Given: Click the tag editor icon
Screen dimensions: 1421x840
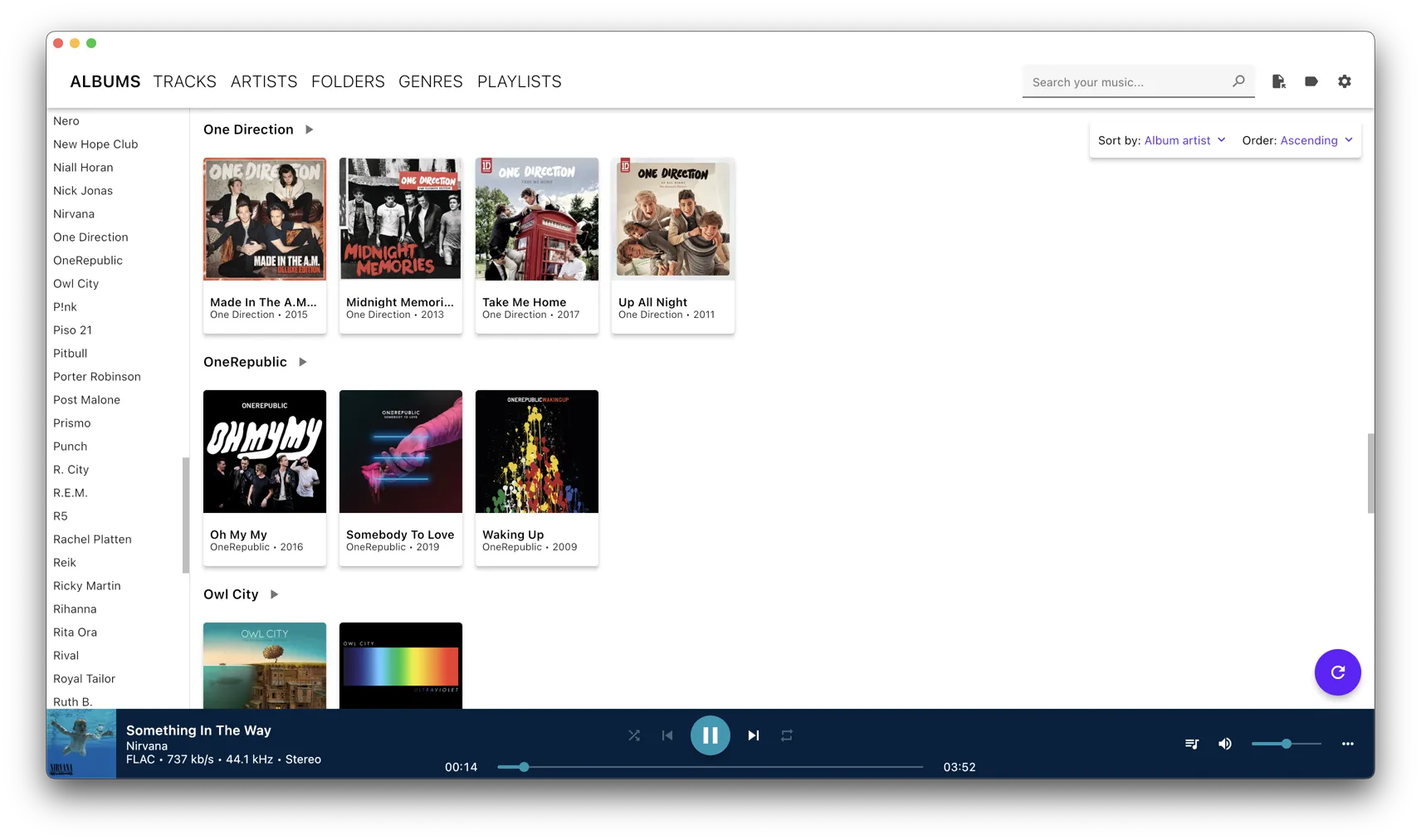Looking at the screenshot, I should tap(1311, 81).
